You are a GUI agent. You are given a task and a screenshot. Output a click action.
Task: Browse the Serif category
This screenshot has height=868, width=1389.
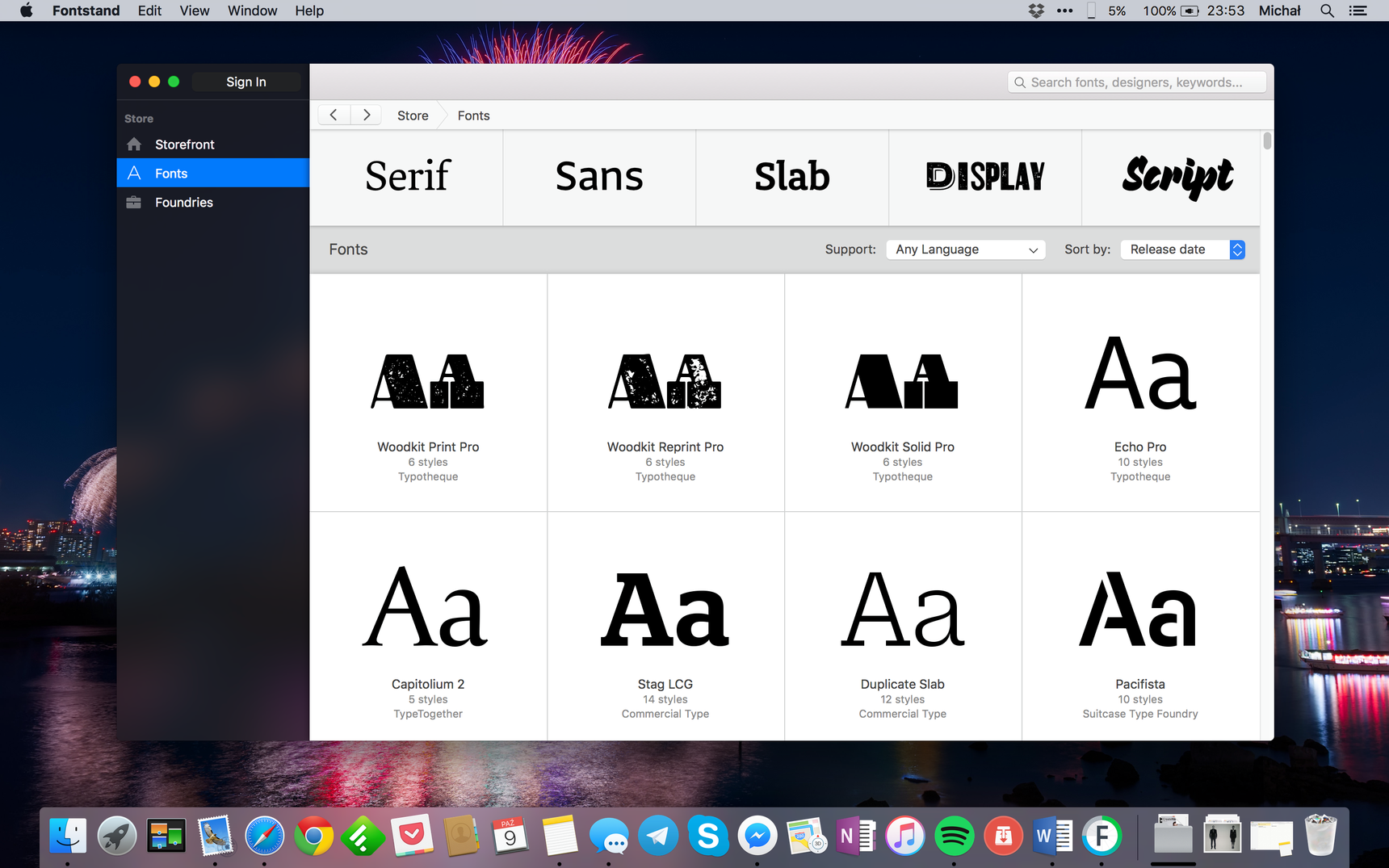(406, 178)
